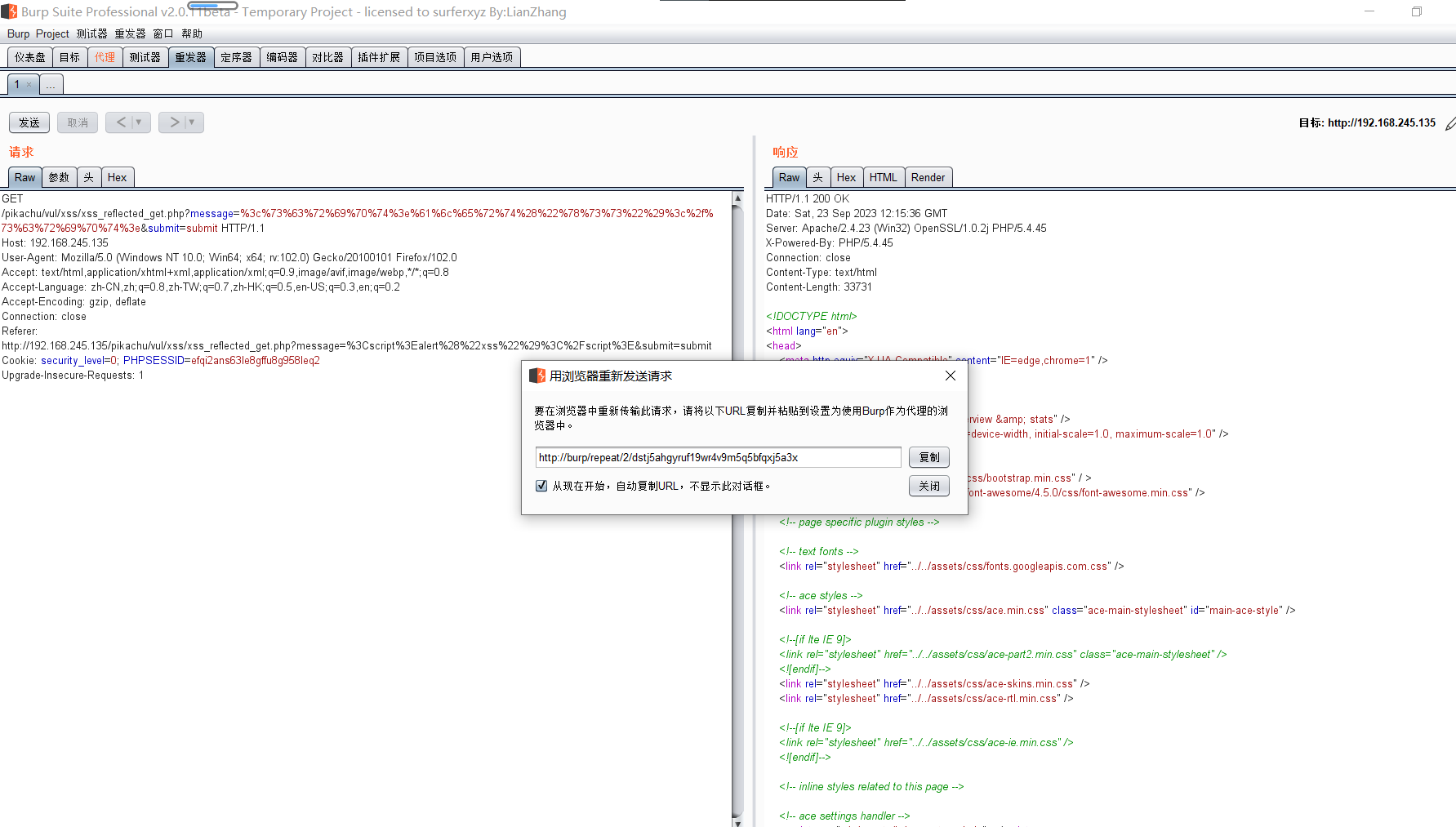Click the 'Connection: close' request header line
This screenshot has height=827, width=1456.
[x=44, y=316]
